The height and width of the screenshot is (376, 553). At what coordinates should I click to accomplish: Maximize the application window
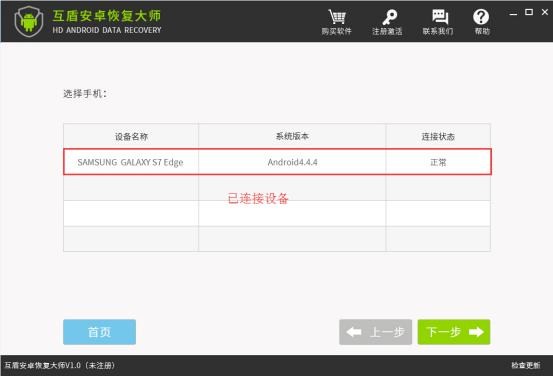[x=529, y=12]
